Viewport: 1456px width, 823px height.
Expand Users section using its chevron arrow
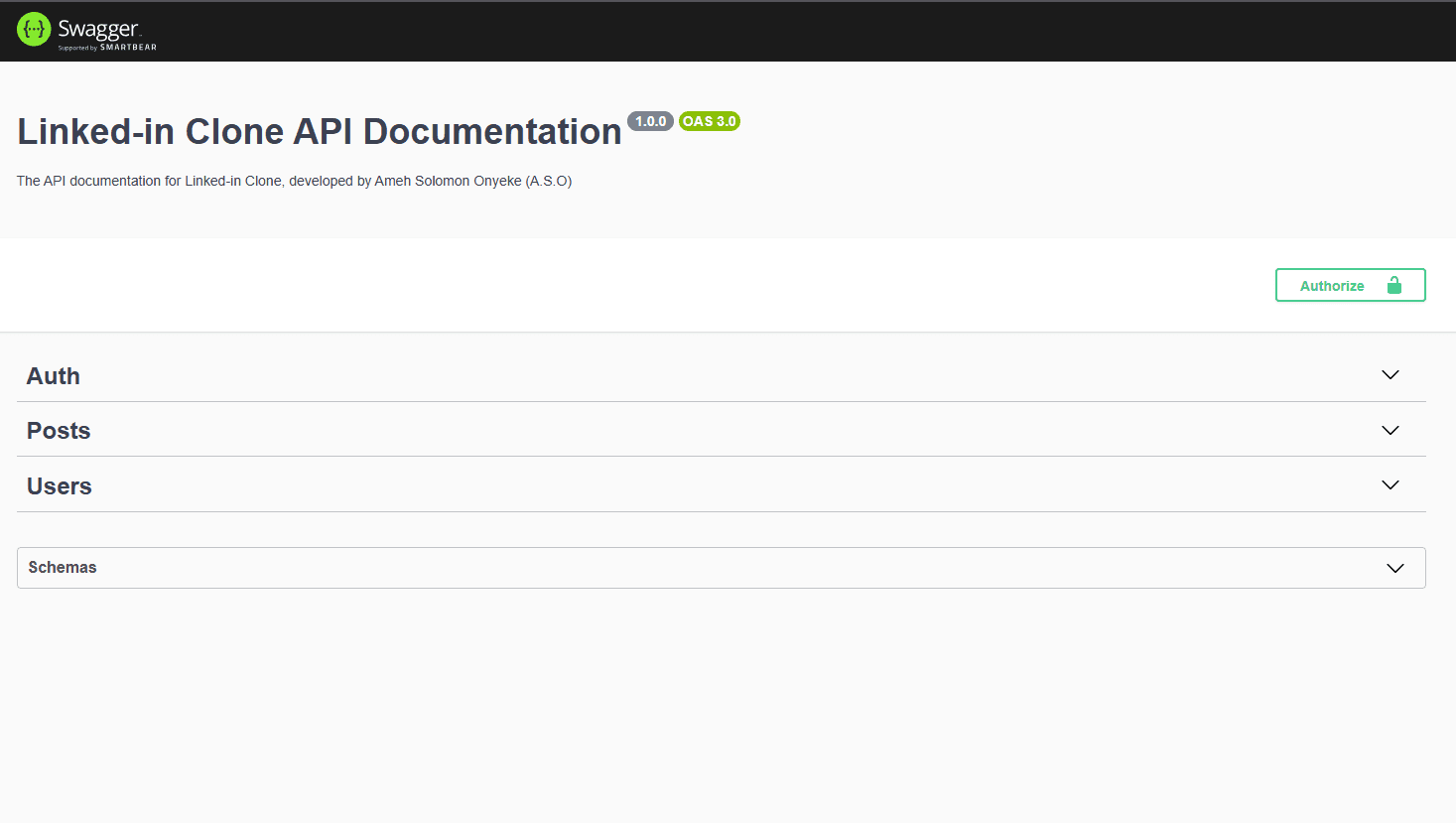click(1390, 485)
